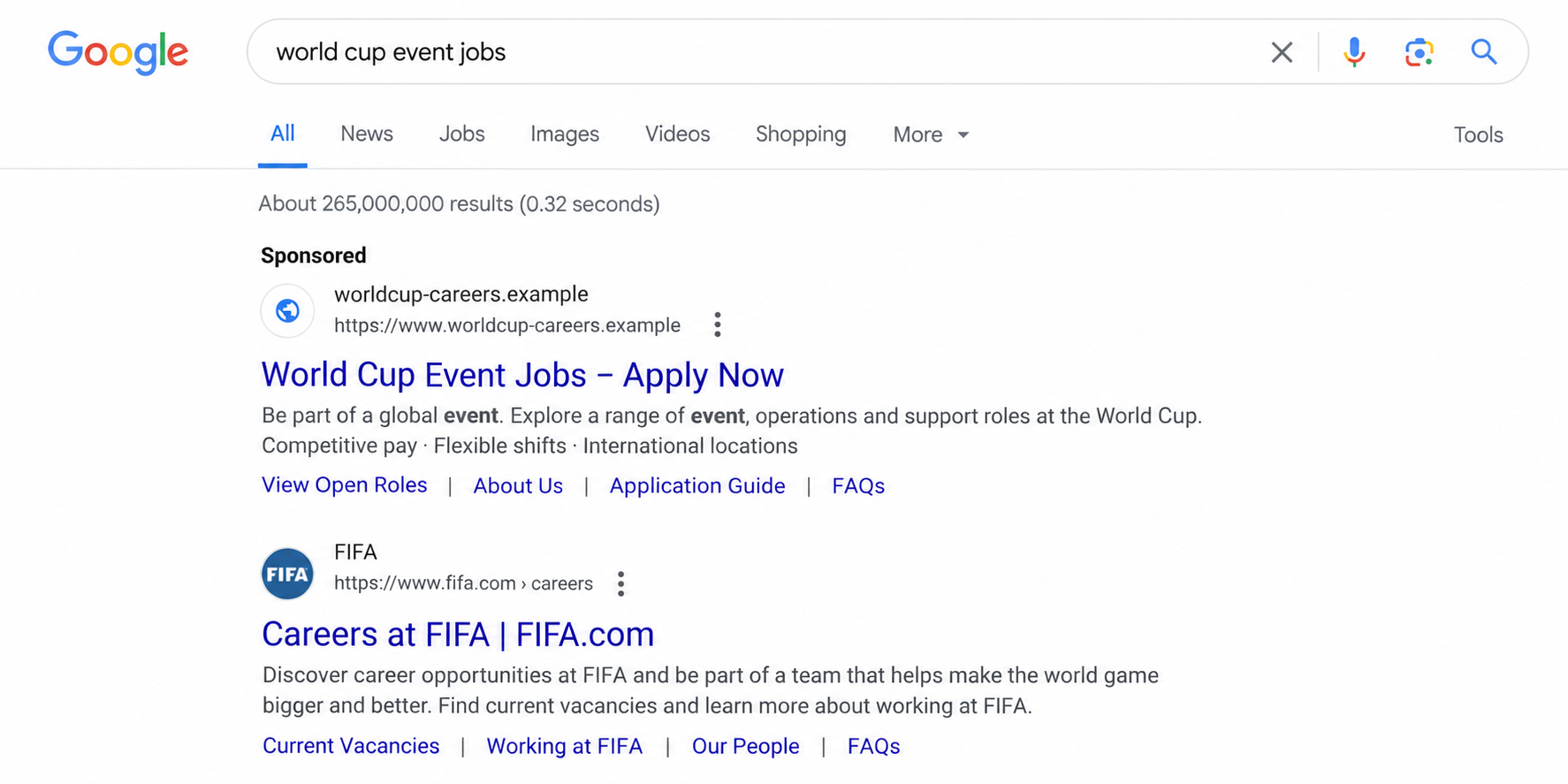Click the https://www.worldcup-careers.example URL

click(x=507, y=325)
